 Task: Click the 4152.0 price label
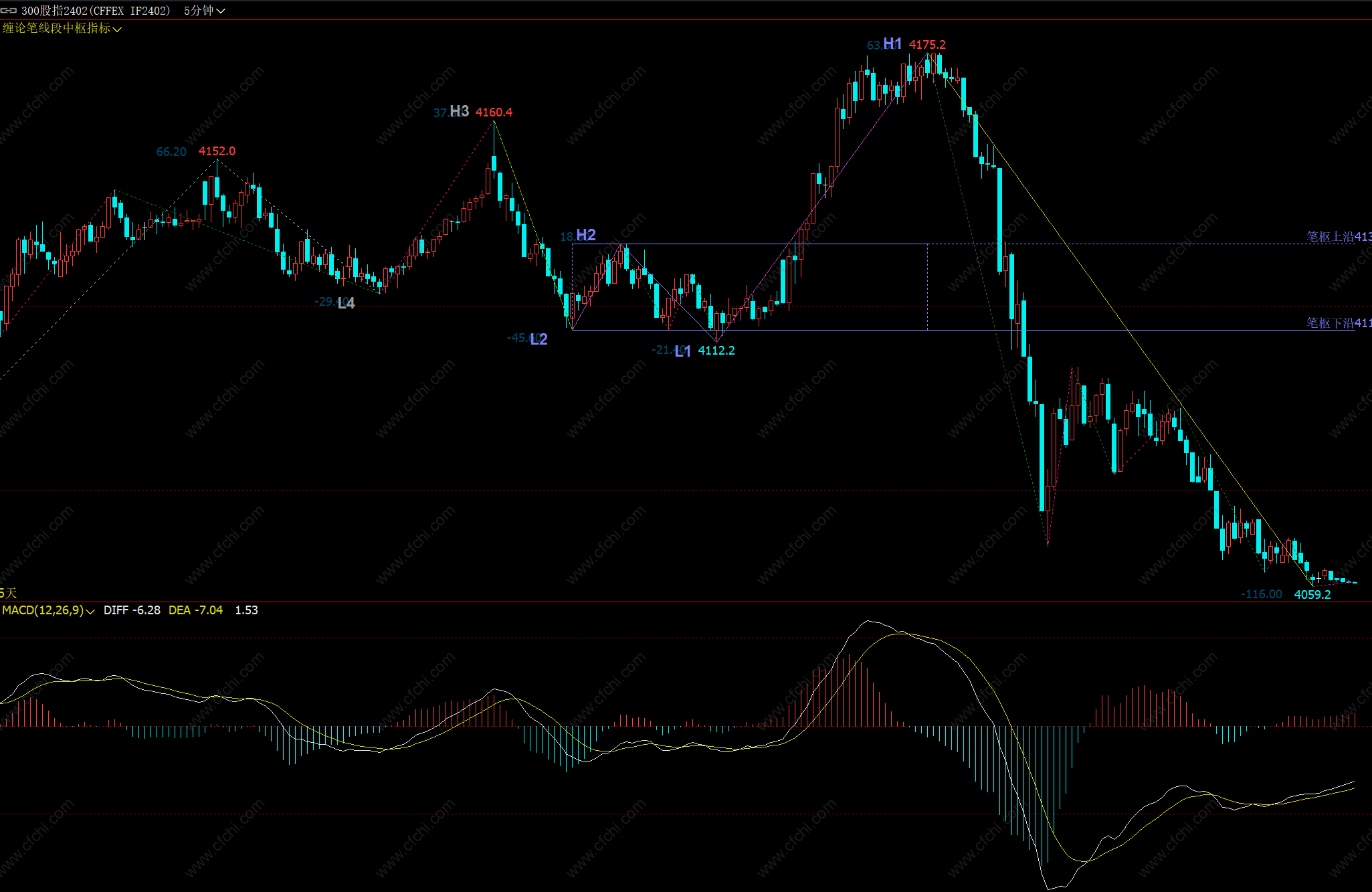click(x=217, y=151)
